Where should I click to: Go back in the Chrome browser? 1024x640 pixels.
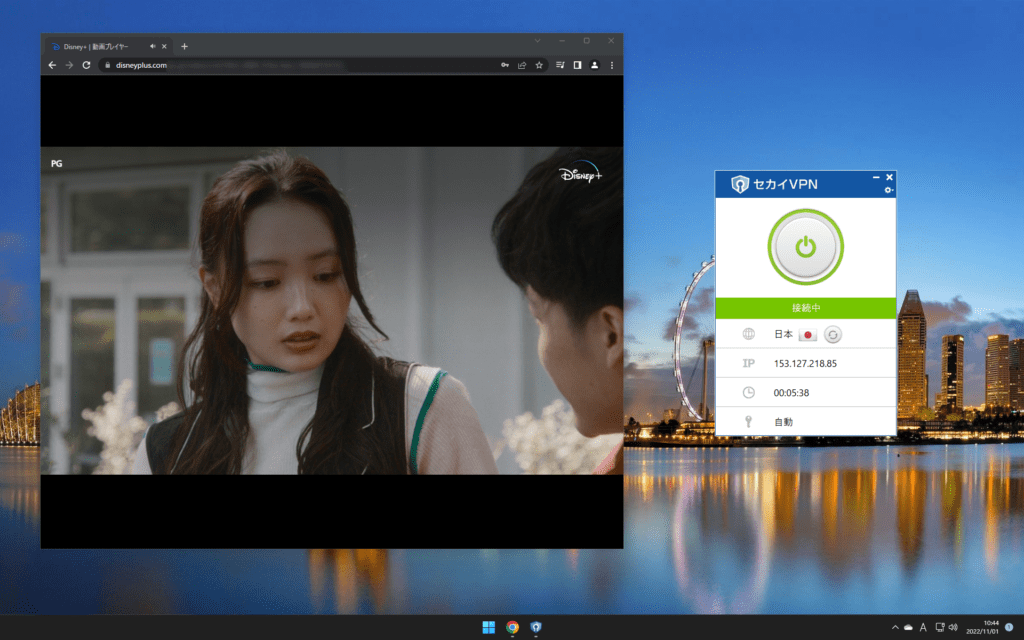pos(52,65)
